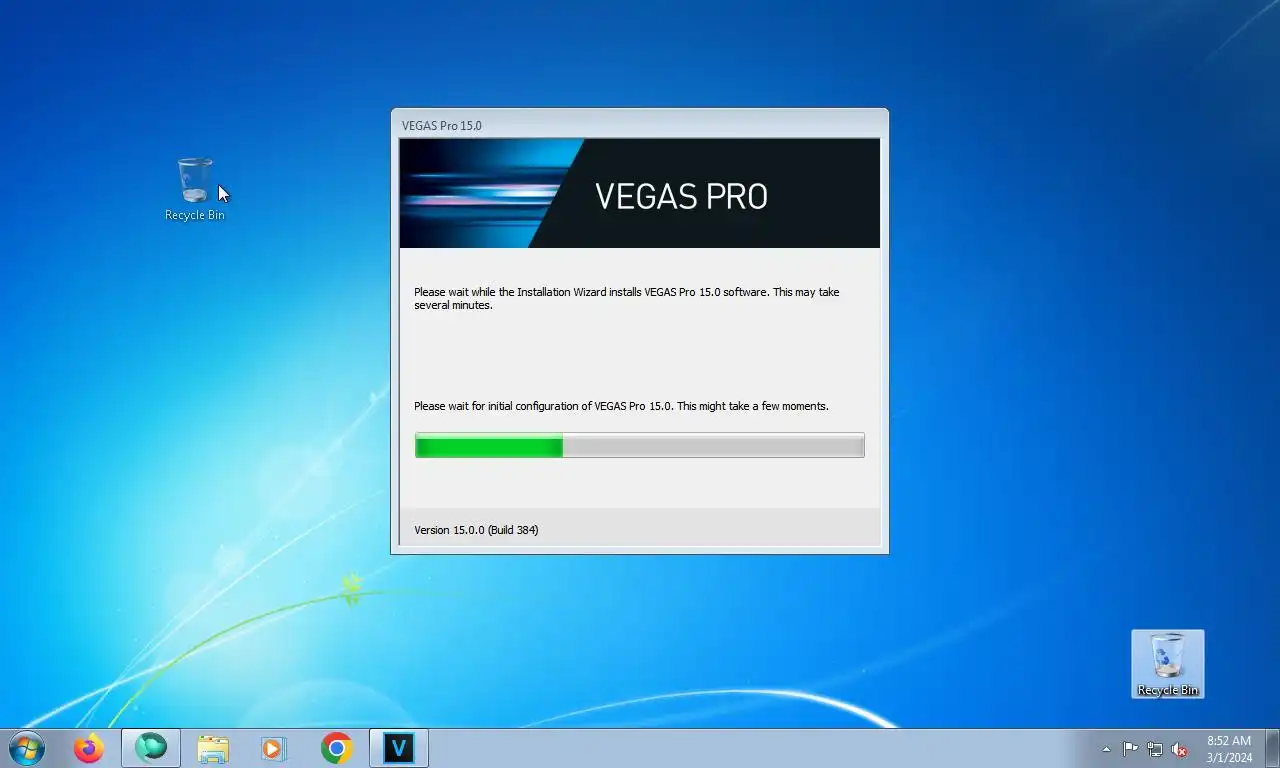
Task: Click the 'Please wait while the Installation Wizard' text
Action: [627, 299]
